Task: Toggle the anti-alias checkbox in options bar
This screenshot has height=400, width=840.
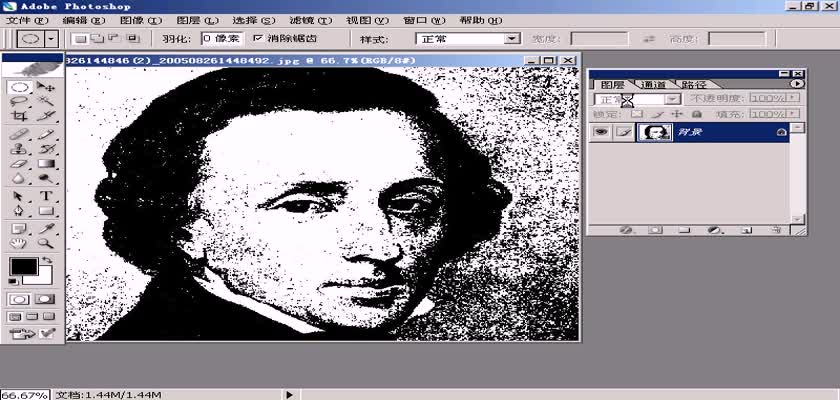Action: pos(258,39)
